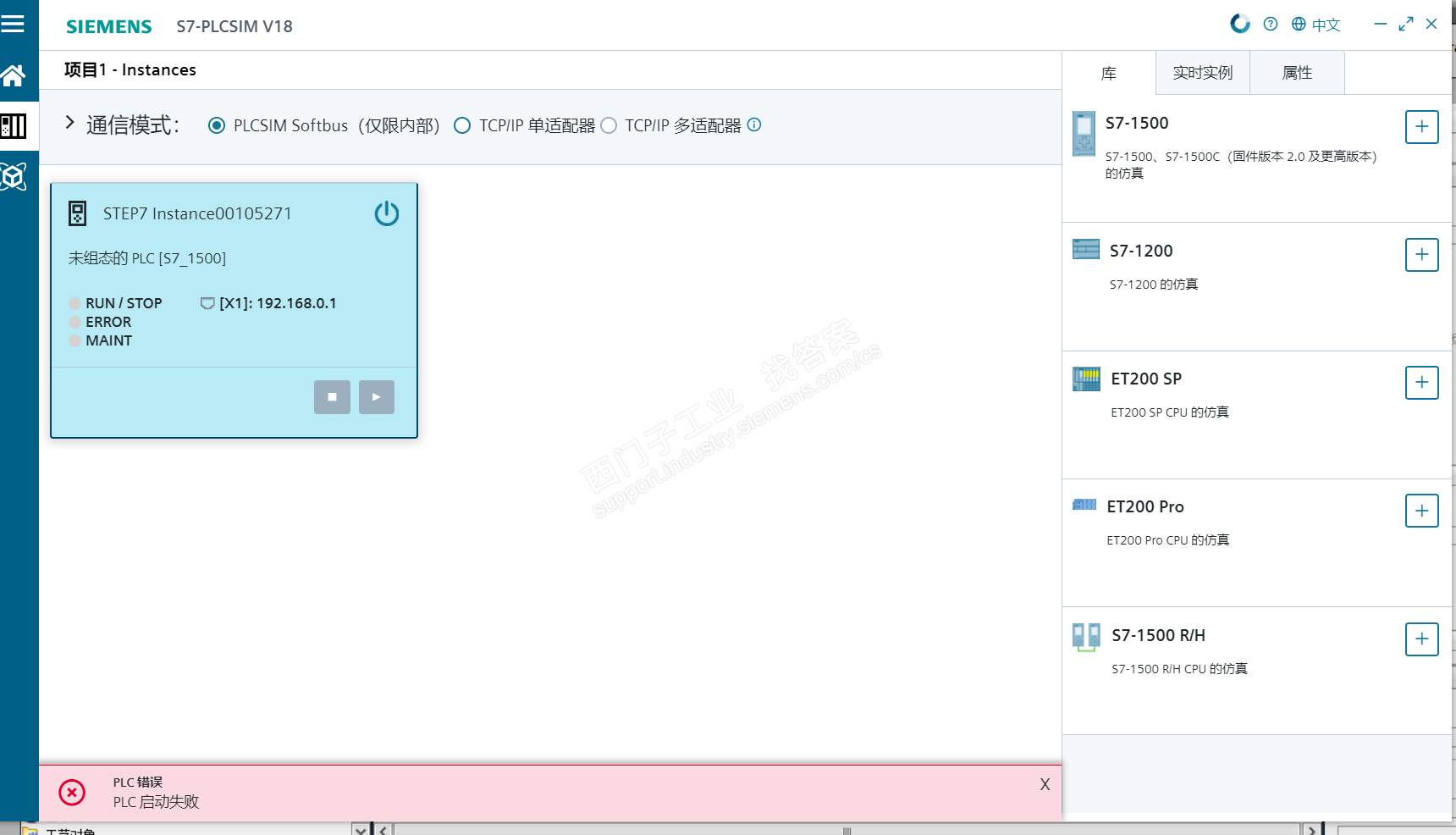The image size is (1456, 835).
Task: Switch to the 实时实例 tab
Action: 1203,73
